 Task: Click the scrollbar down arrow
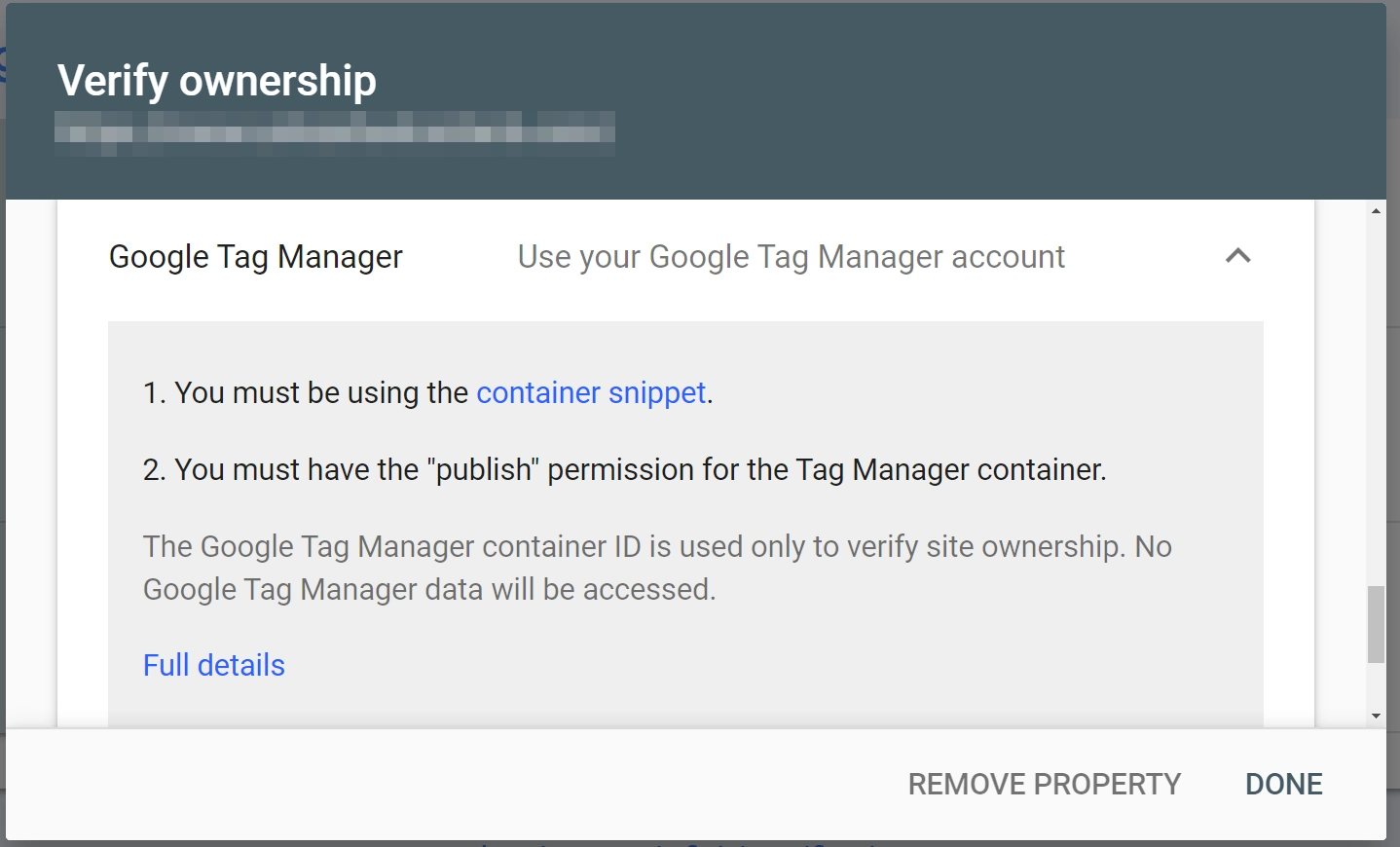[1376, 717]
